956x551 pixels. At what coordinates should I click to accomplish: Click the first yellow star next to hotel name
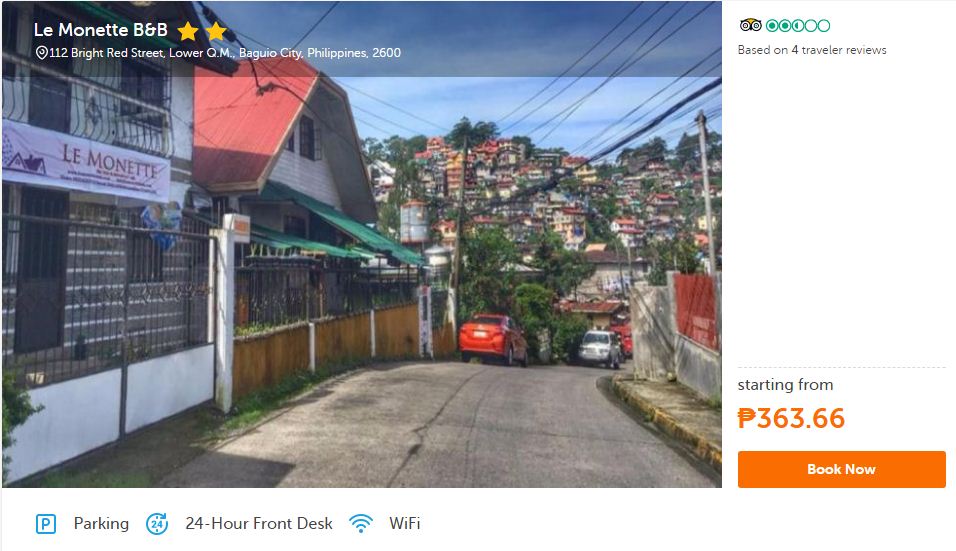click(x=188, y=30)
